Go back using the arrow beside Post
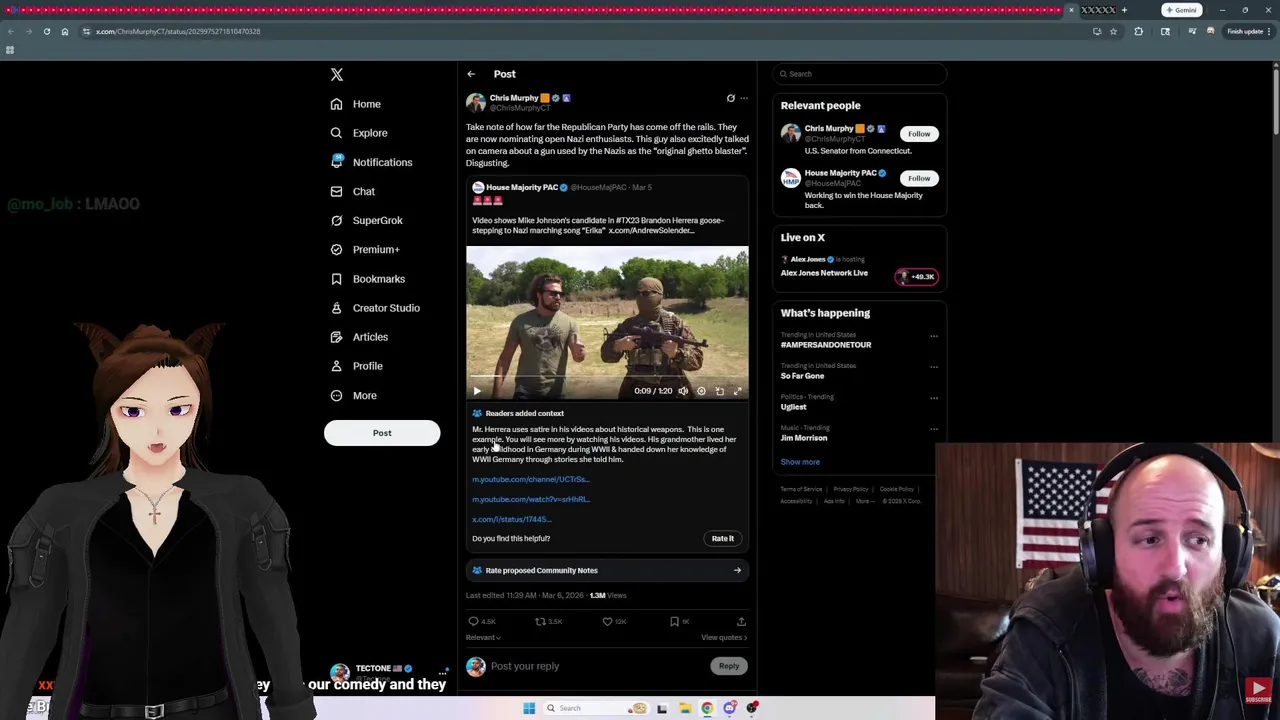The height and width of the screenshot is (720, 1280). (471, 74)
